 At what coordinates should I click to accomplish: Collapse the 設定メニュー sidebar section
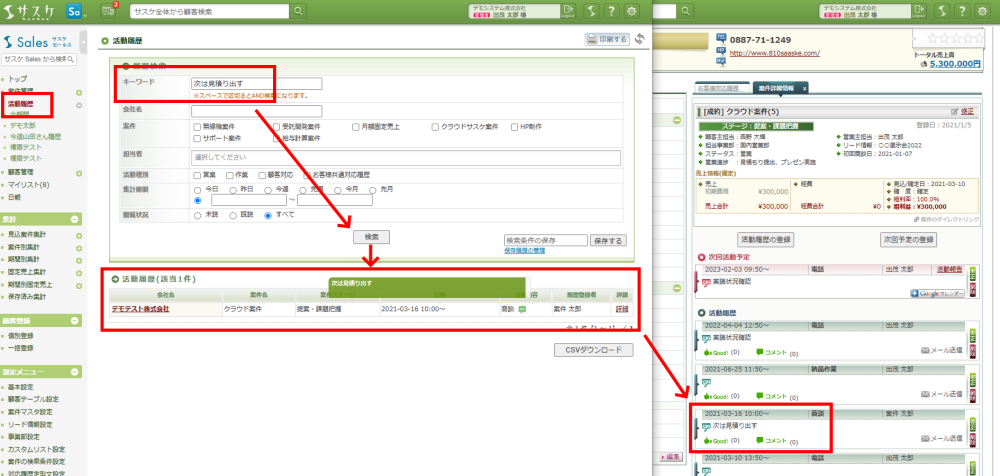coord(76,371)
